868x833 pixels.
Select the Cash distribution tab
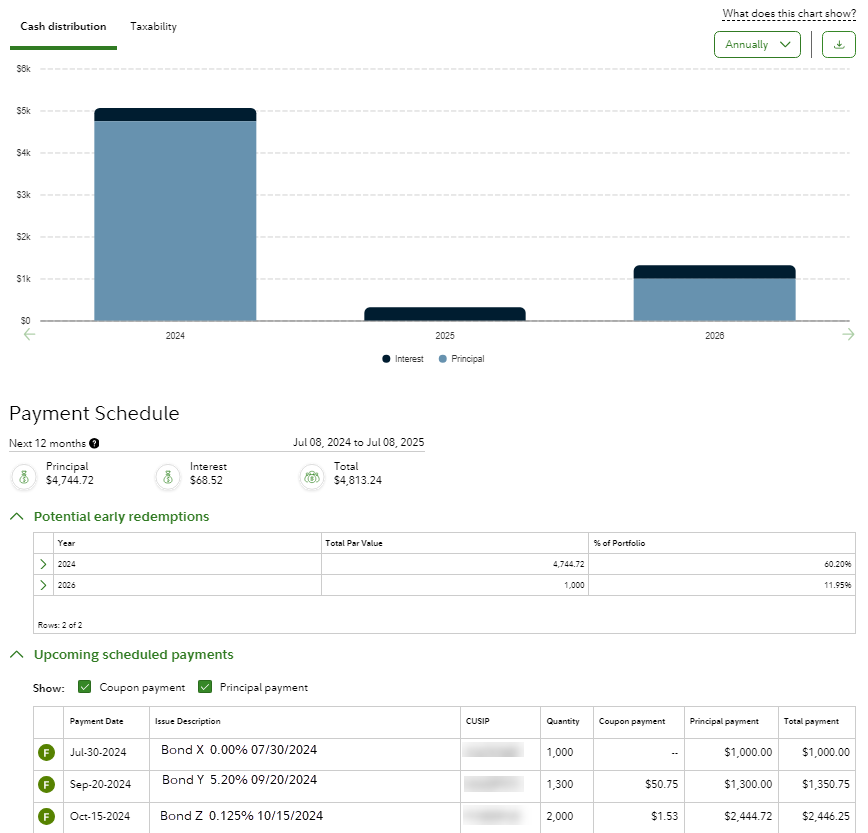63,27
